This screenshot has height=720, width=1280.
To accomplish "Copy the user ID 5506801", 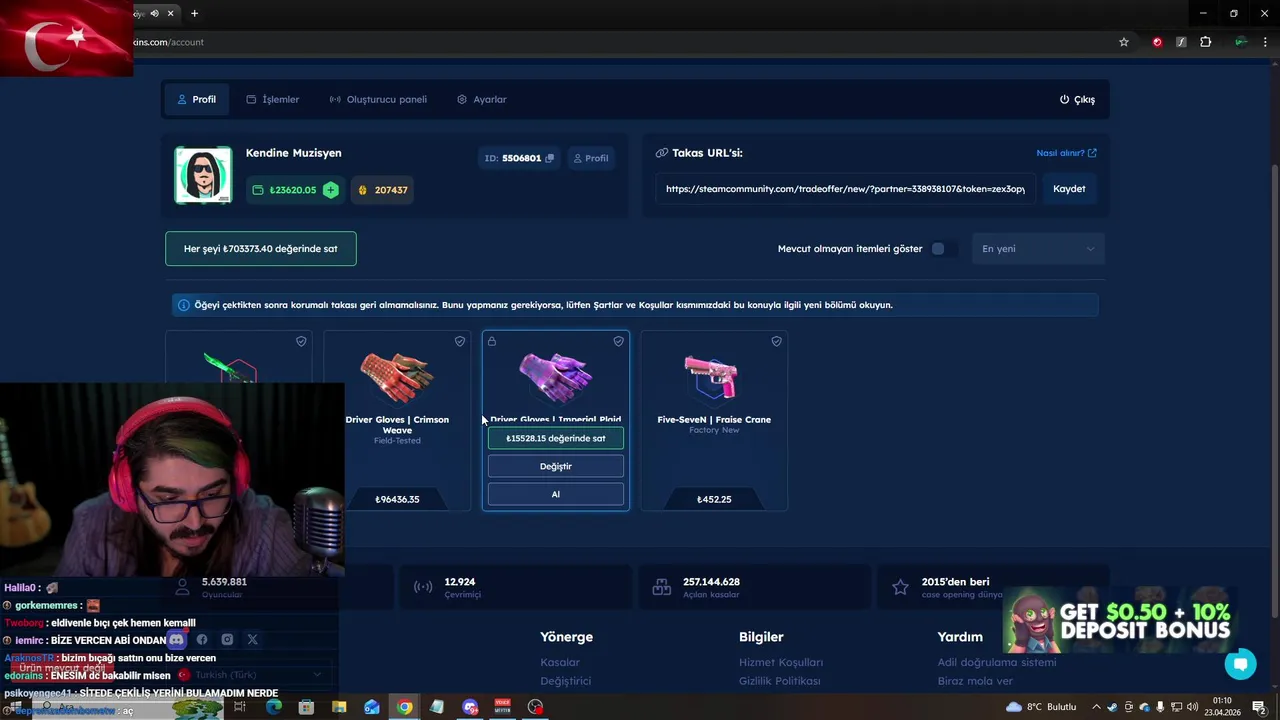I will point(549,158).
